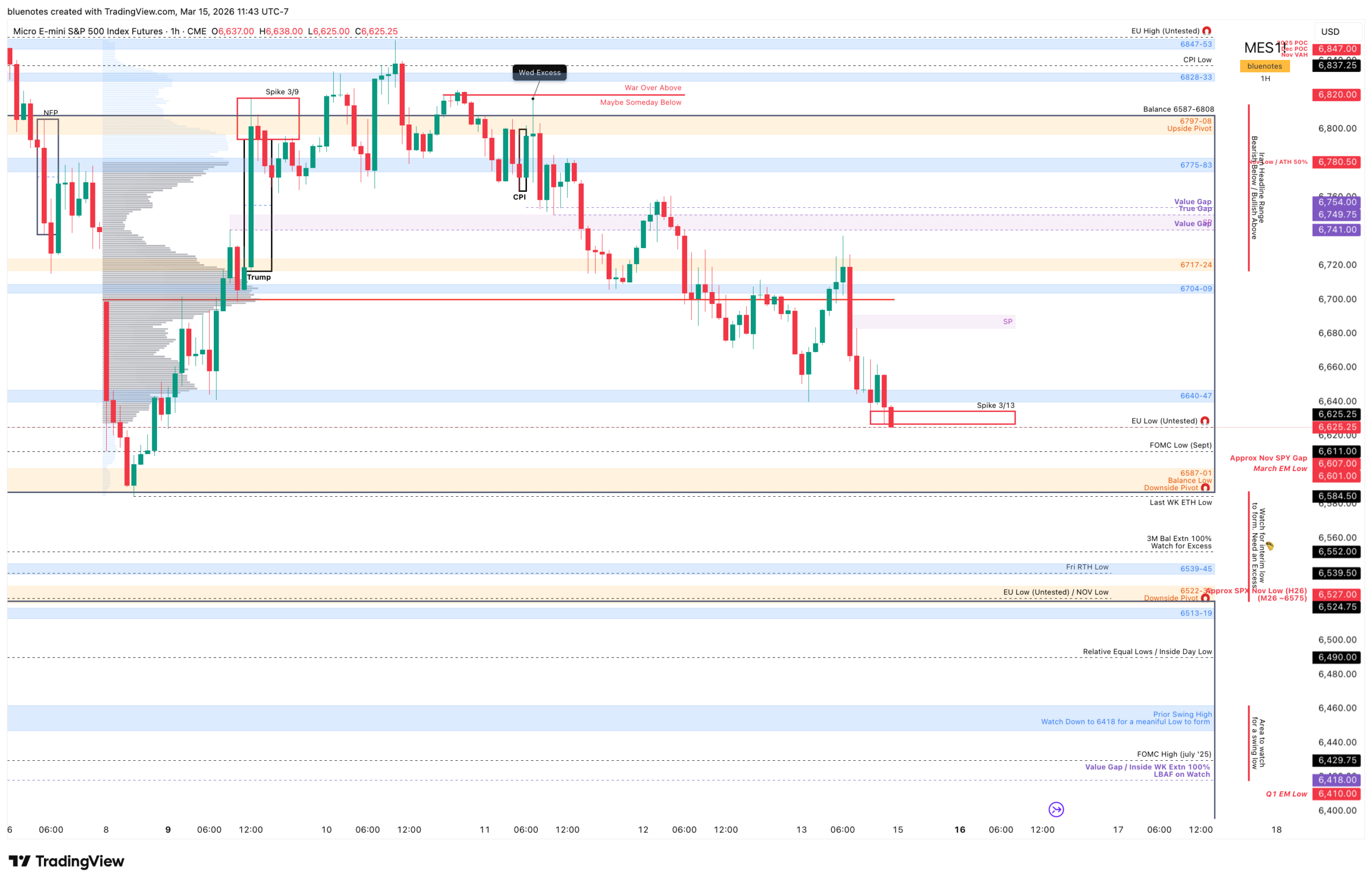Click the black 6,837.25 CPI Low price label

click(x=1337, y=65)
